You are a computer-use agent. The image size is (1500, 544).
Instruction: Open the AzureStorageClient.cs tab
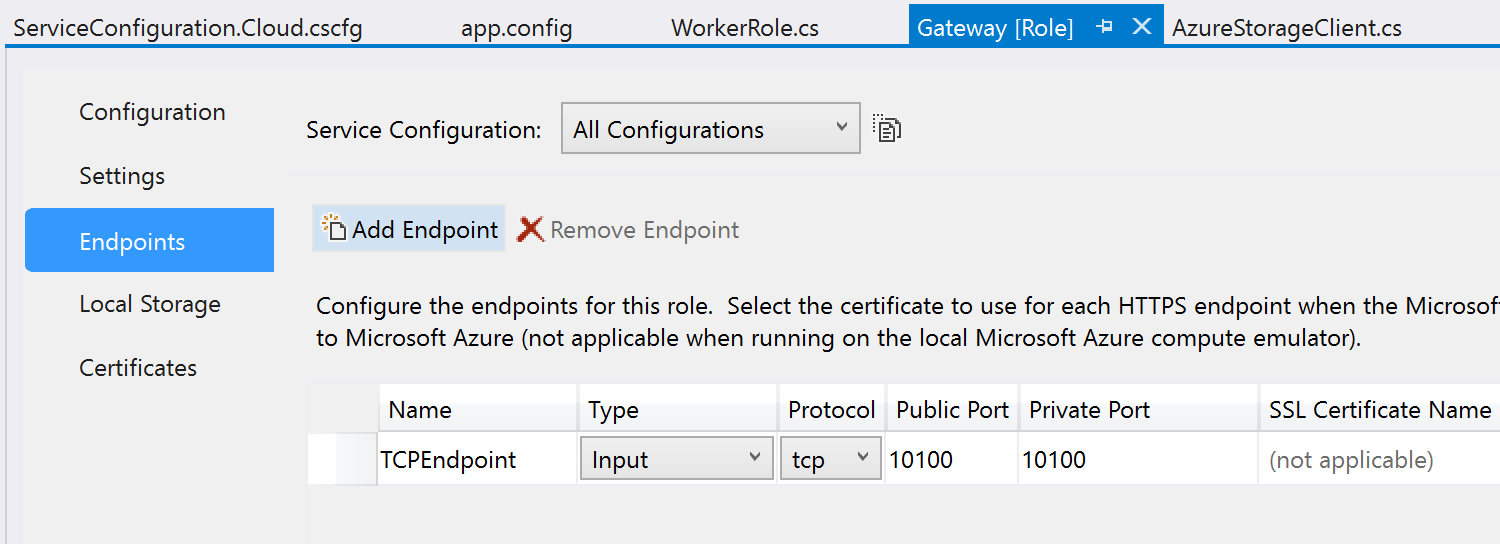tap(1287, 28)
